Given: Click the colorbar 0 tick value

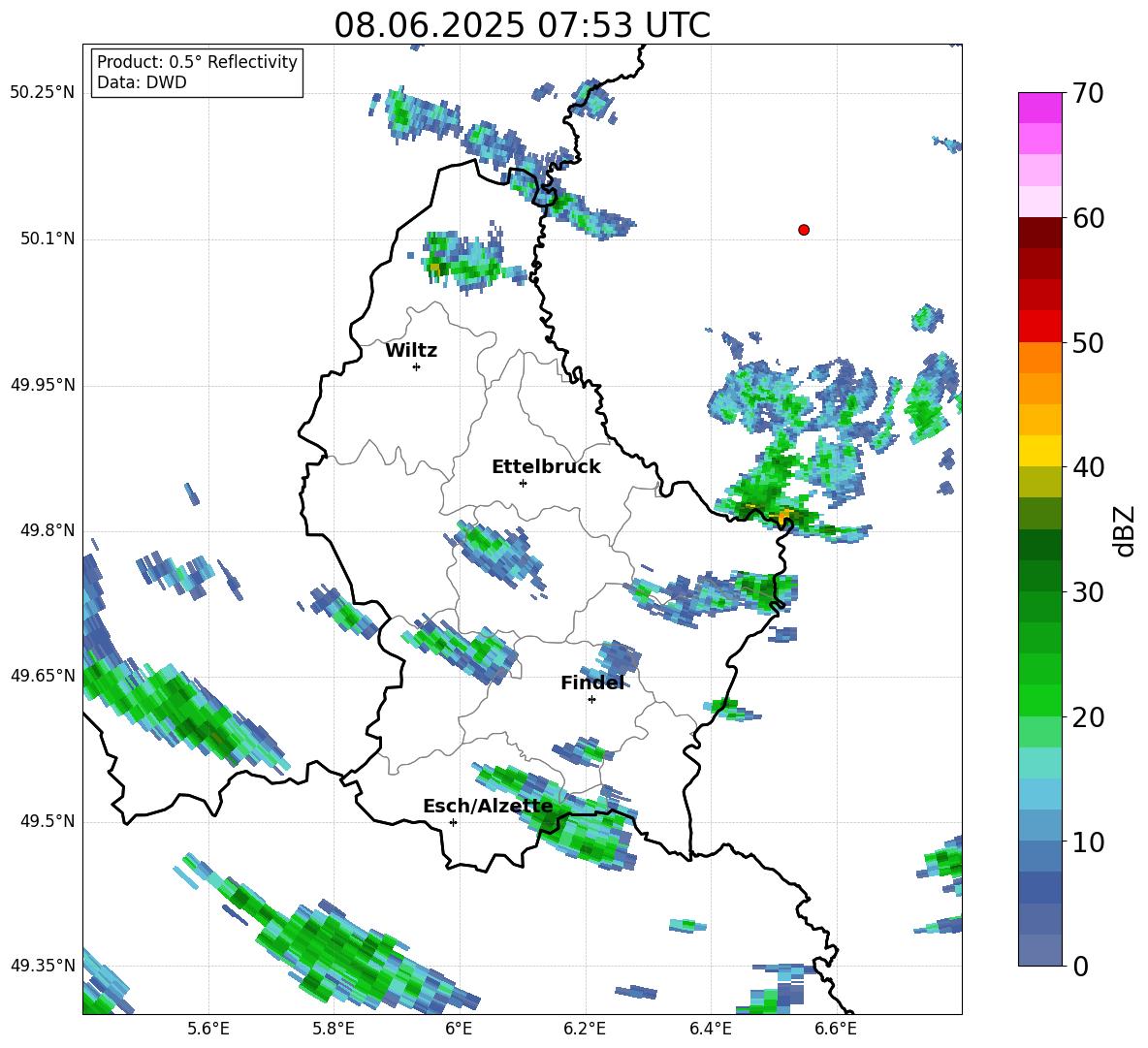Looking at the screenshot, I should click(x=1080, y=966).
